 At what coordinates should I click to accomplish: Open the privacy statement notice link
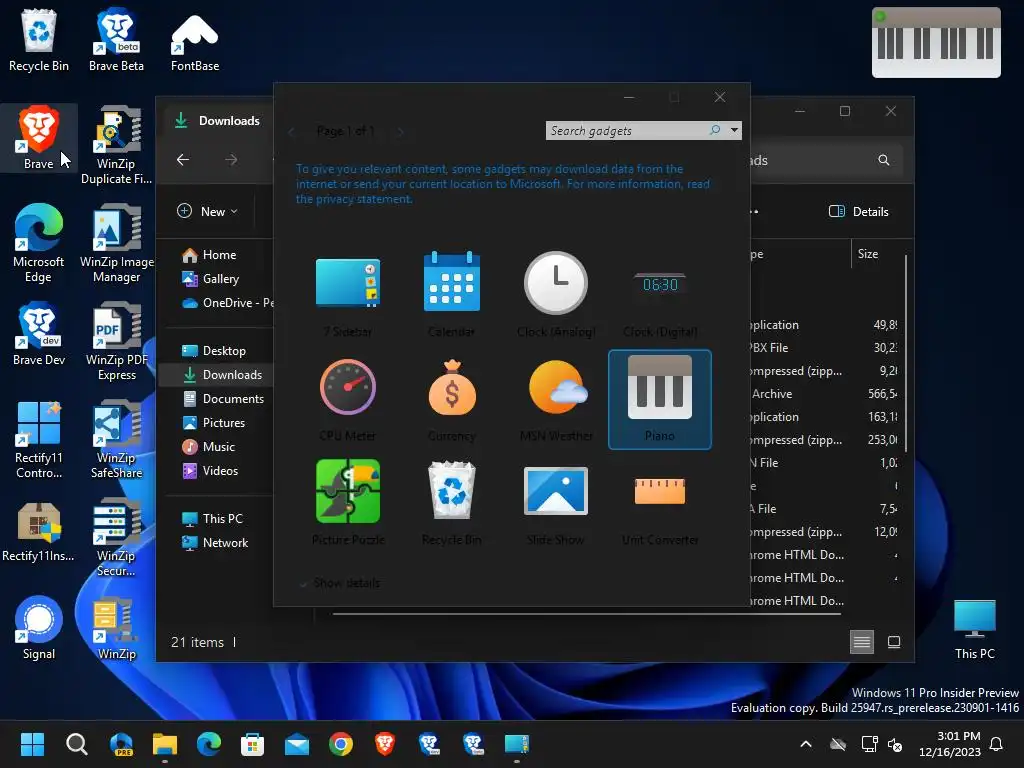click(x=502, y=184)
